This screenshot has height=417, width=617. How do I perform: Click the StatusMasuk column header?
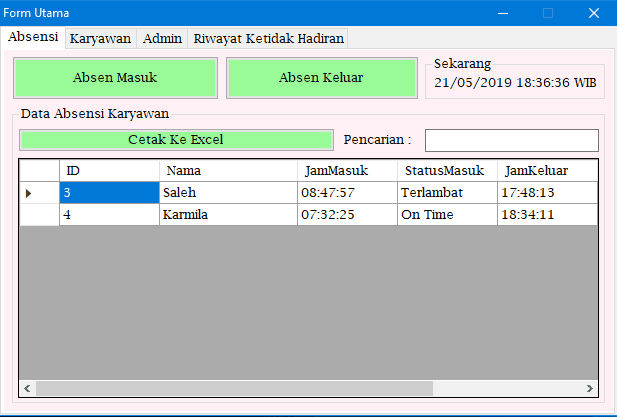tap(446, 170)
